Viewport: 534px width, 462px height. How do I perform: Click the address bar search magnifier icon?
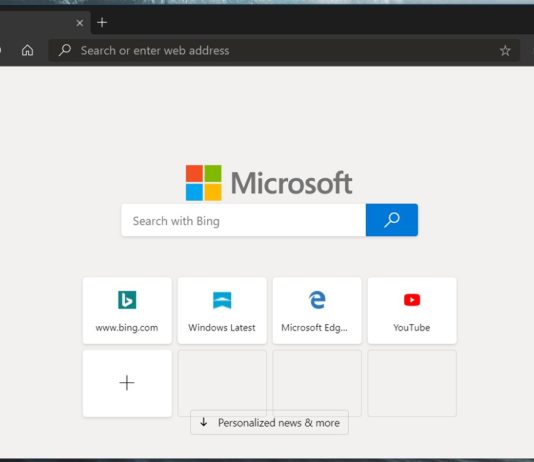pyautogui.click(x=64, y=50)
